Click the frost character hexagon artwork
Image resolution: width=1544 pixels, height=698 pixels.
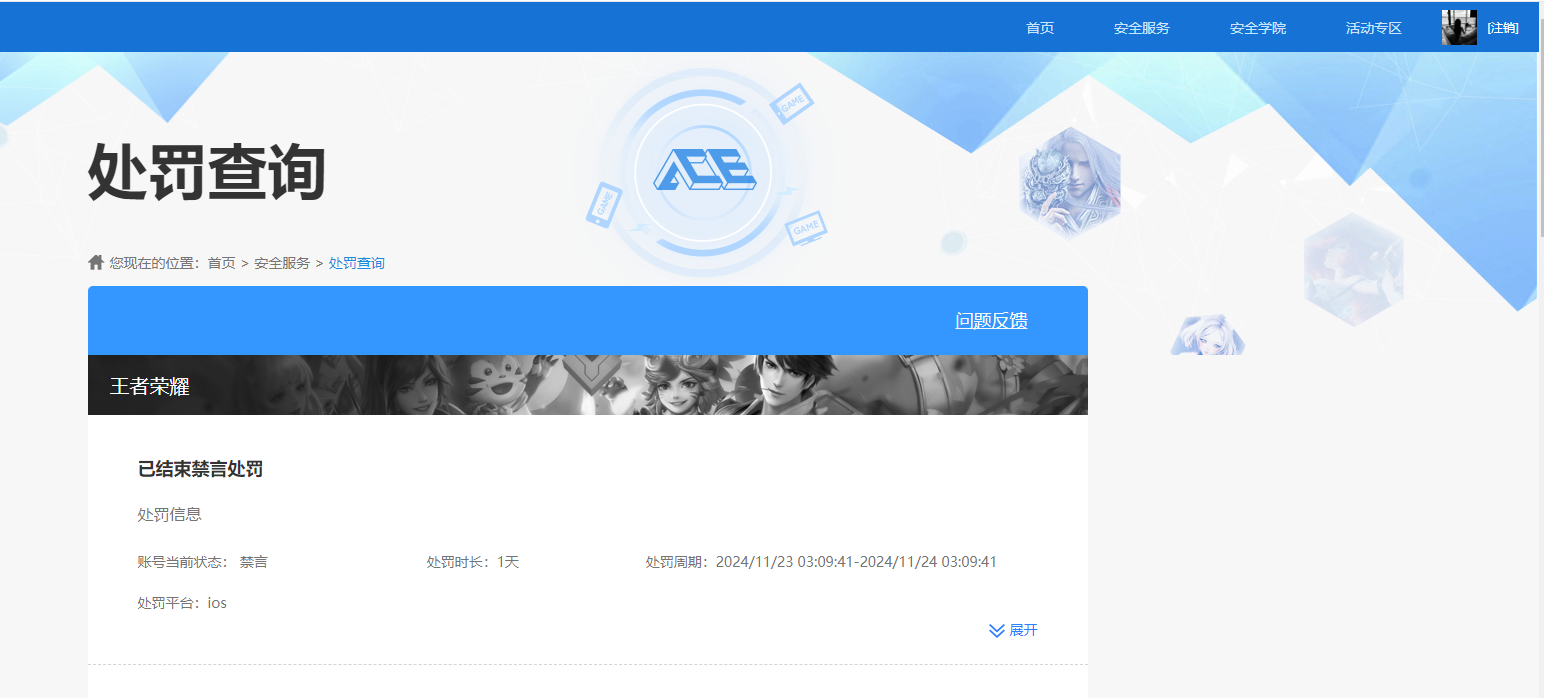click(x=1068, y=182)
